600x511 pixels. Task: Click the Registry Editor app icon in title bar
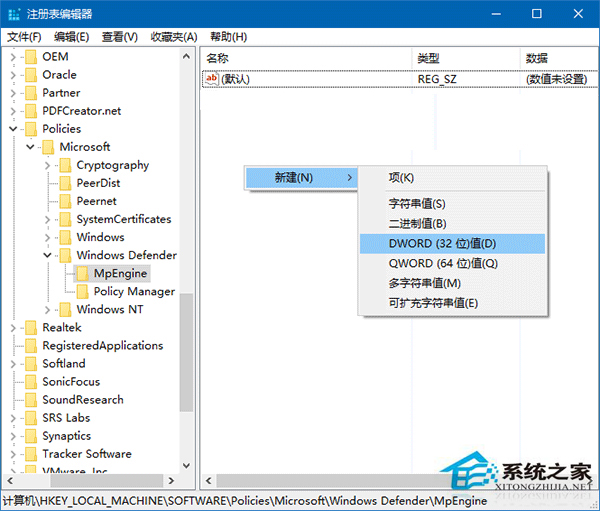(x=14, y=14)
